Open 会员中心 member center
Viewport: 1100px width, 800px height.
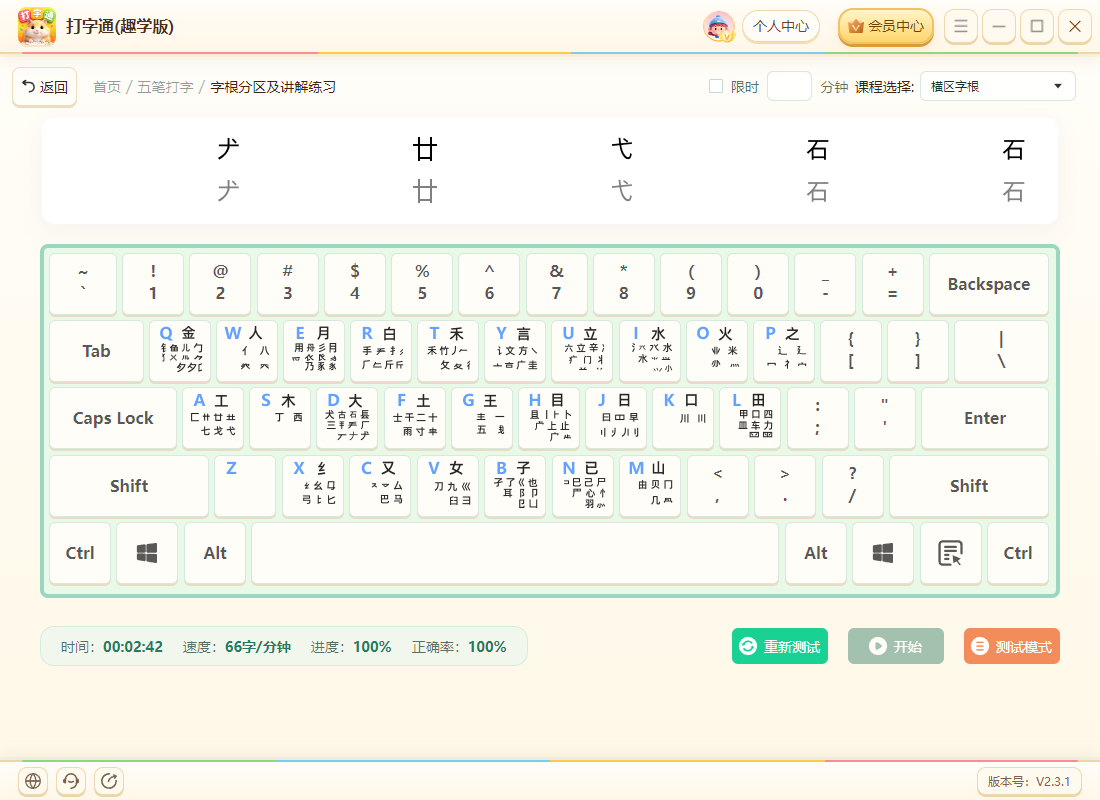(x=886, y=27)
